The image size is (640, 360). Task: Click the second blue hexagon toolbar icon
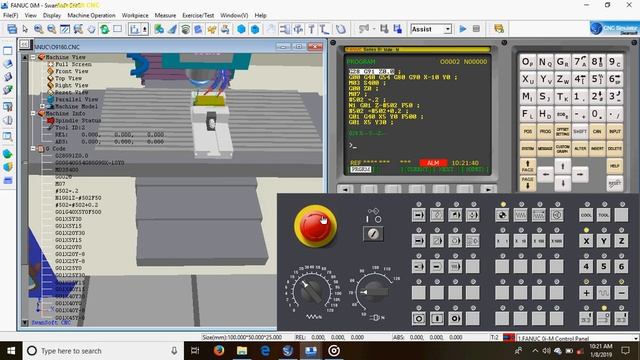(255, 29)
